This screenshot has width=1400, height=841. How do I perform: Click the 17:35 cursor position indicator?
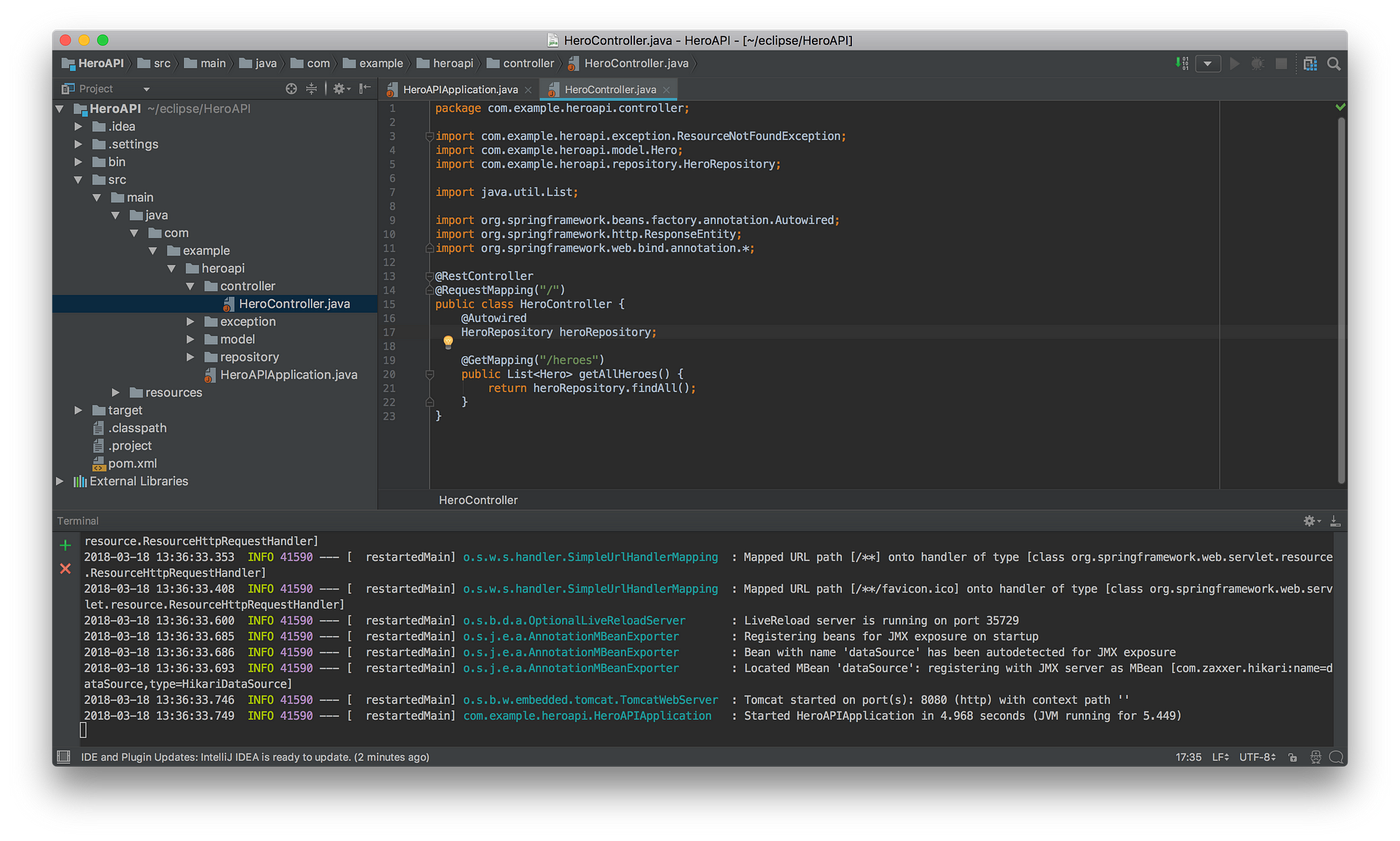tap(1188, 757)
